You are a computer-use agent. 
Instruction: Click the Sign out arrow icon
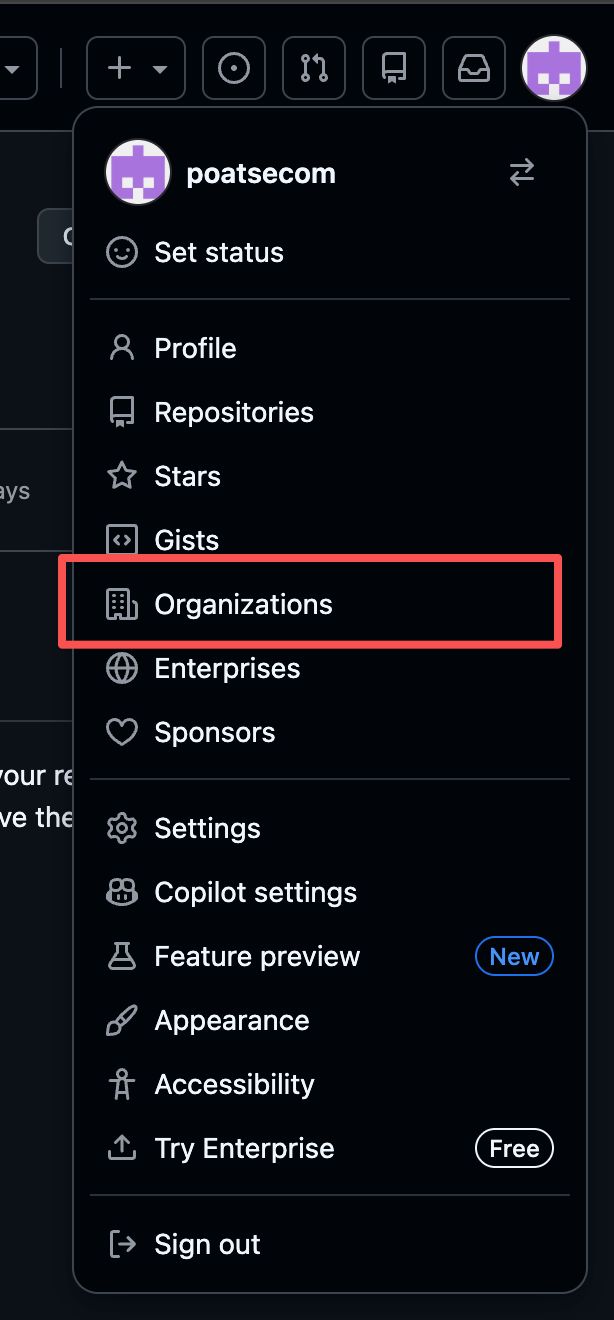point(122,1244)
